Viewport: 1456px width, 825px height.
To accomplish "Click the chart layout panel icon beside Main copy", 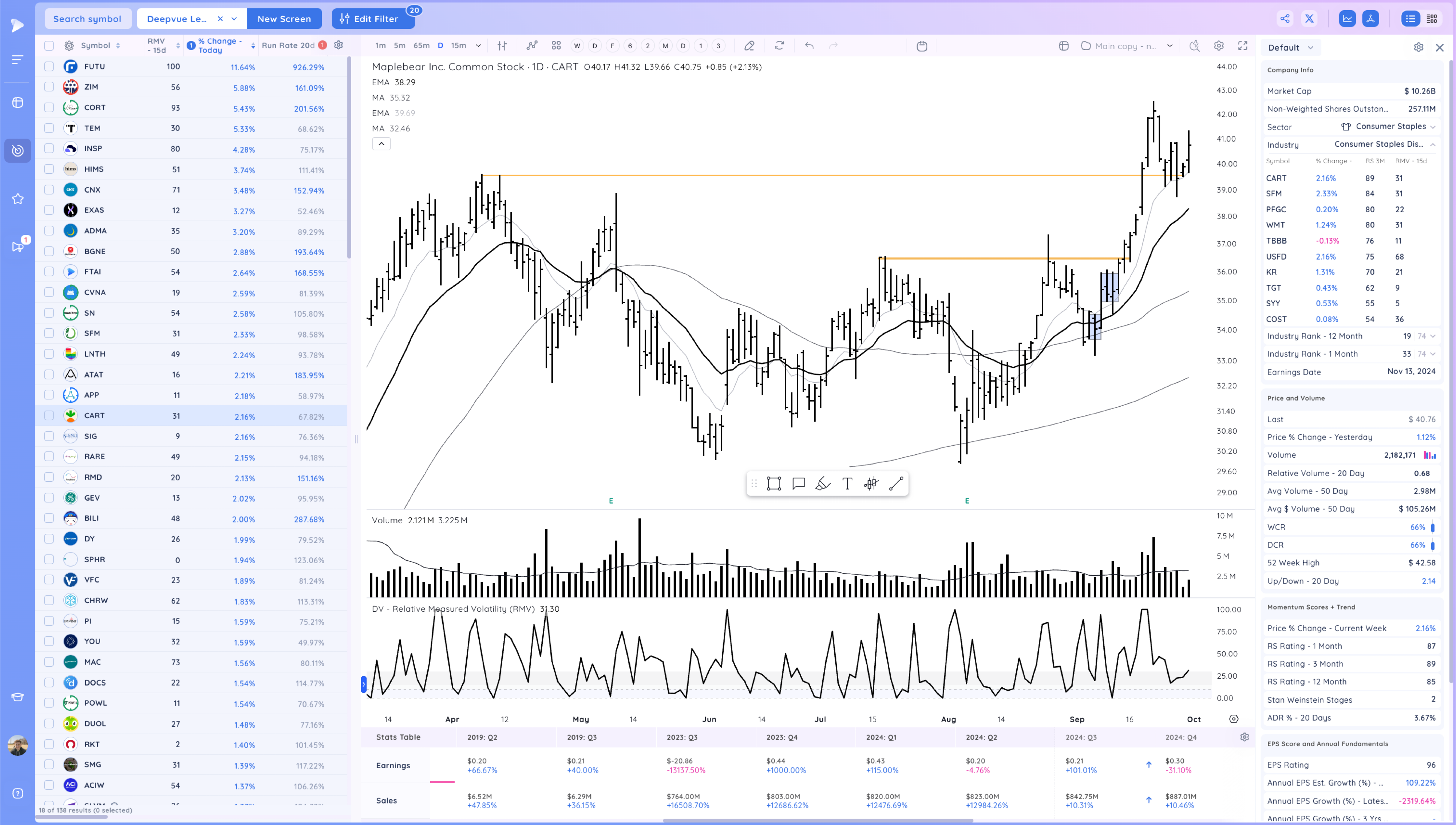I will click(x=1064, y=46).
